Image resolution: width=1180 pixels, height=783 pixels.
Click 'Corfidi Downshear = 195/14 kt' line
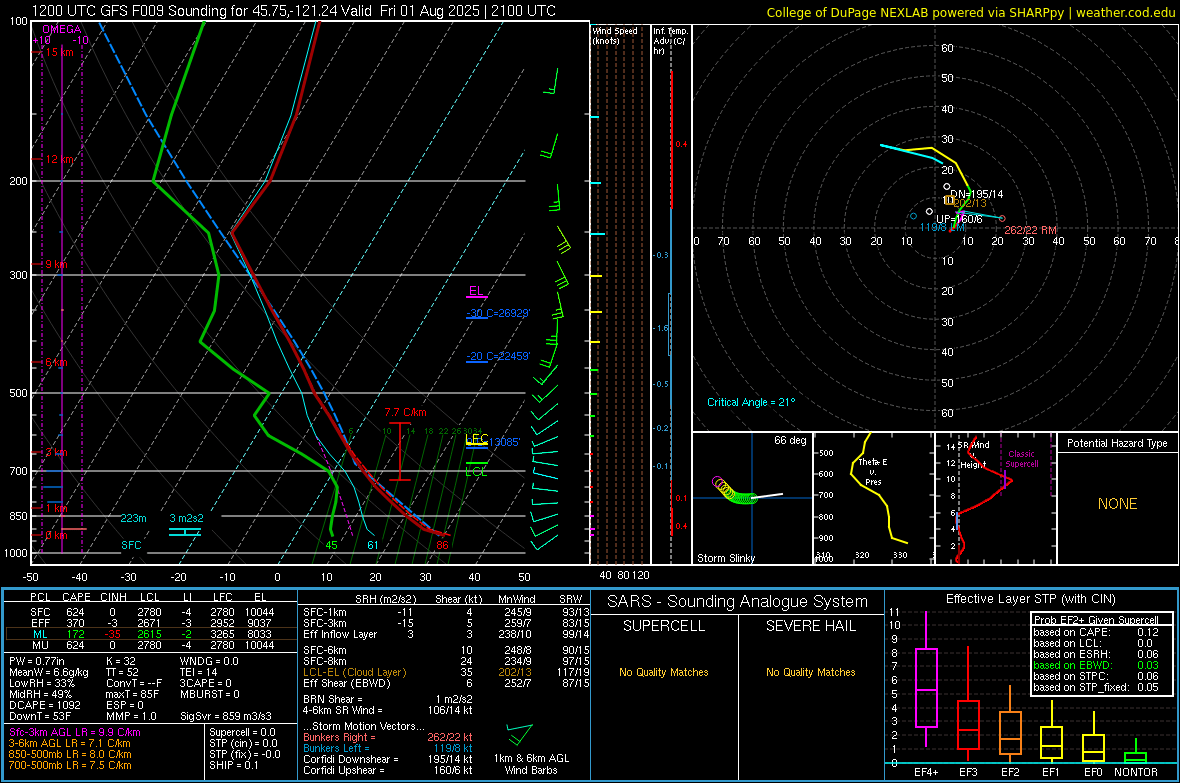pyautogui.click(x=388, y=759)
